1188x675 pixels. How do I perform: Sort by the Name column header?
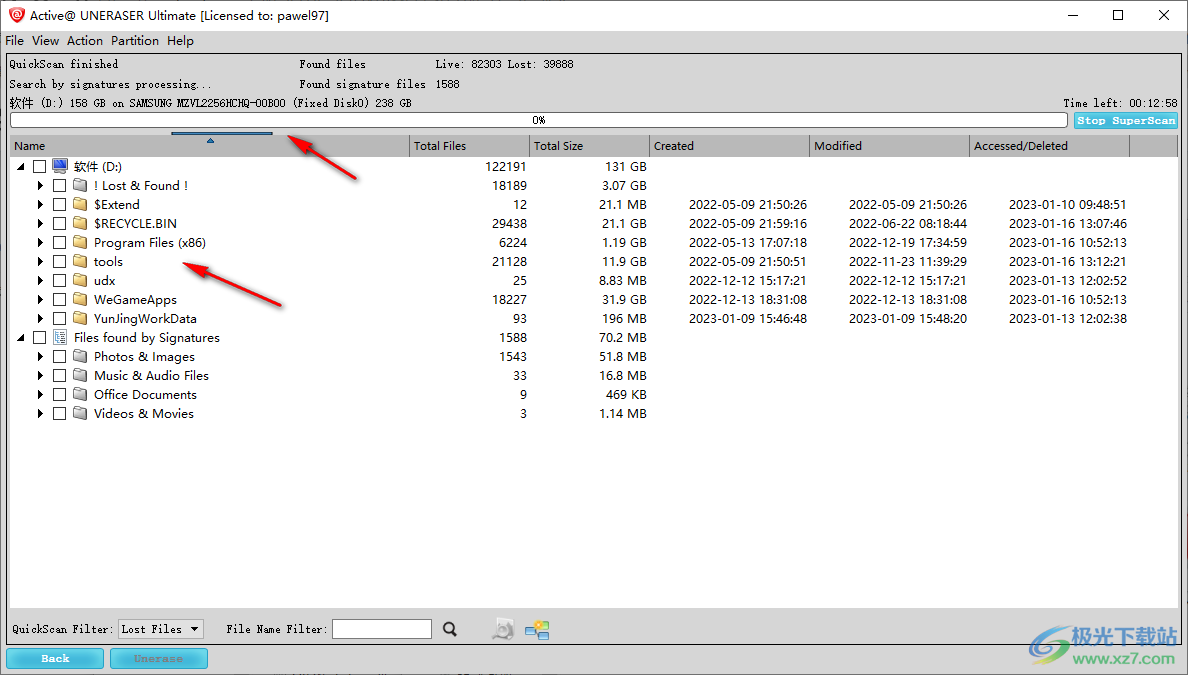tap(210, 146)
